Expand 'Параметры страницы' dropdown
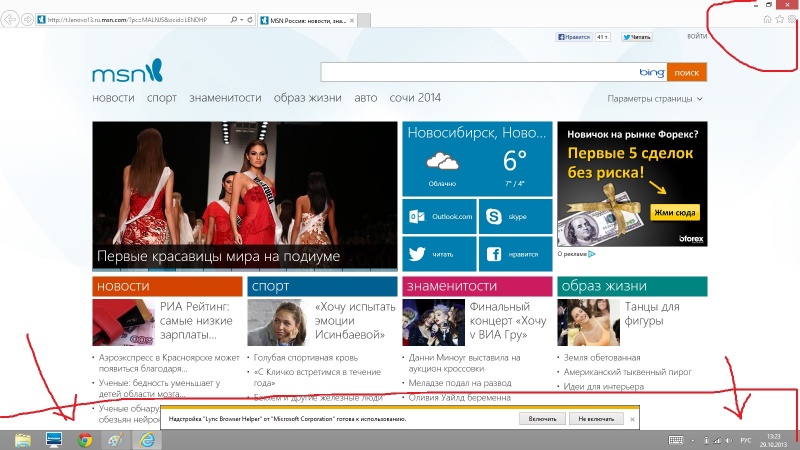 tap(655, 98)
